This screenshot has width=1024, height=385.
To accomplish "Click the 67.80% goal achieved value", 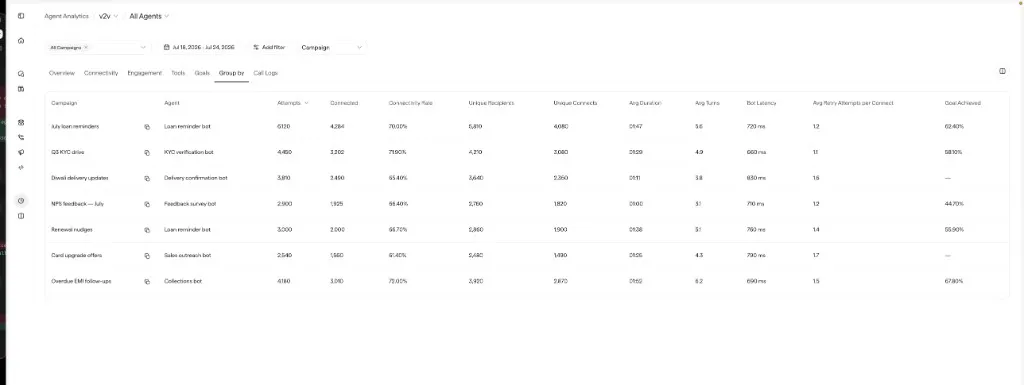I will coord(953,282).
